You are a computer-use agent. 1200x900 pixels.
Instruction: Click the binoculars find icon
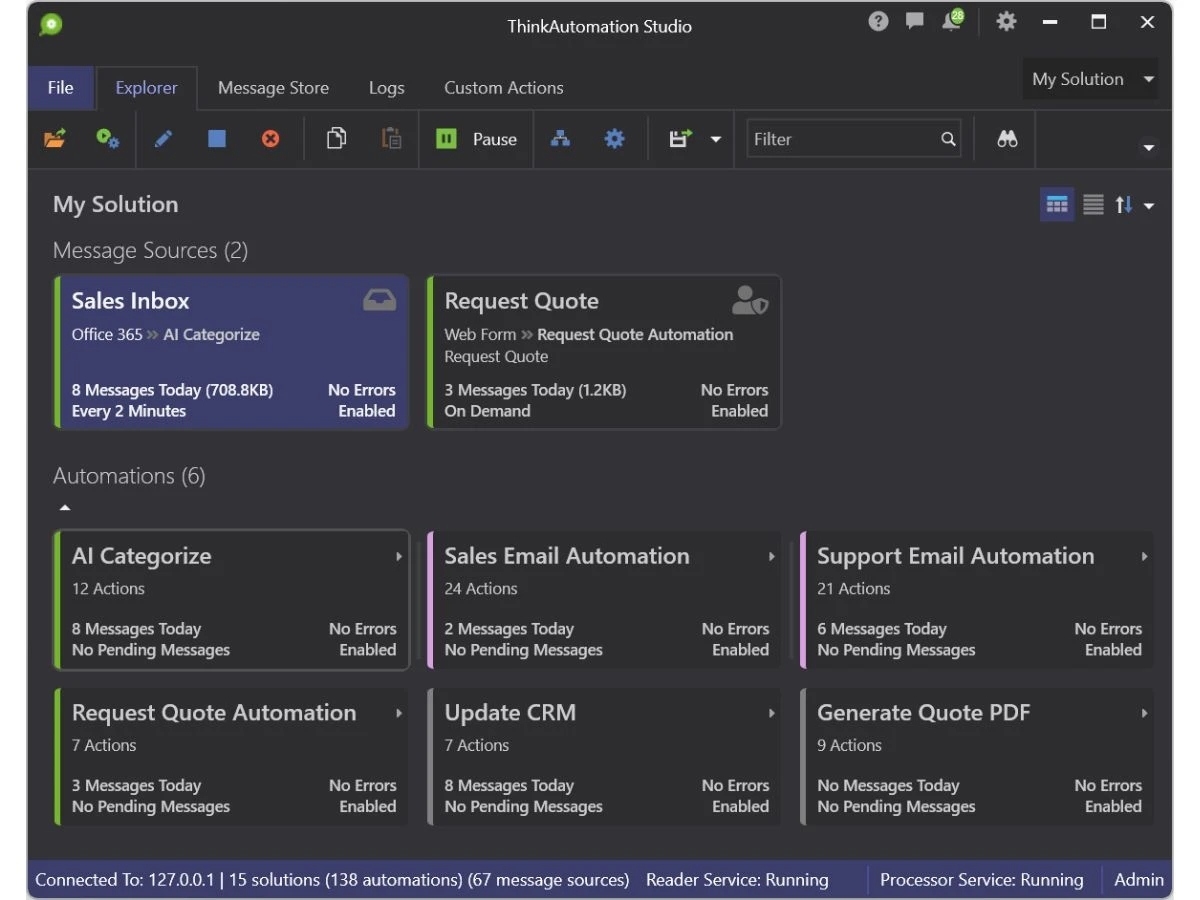point(1007,139)
